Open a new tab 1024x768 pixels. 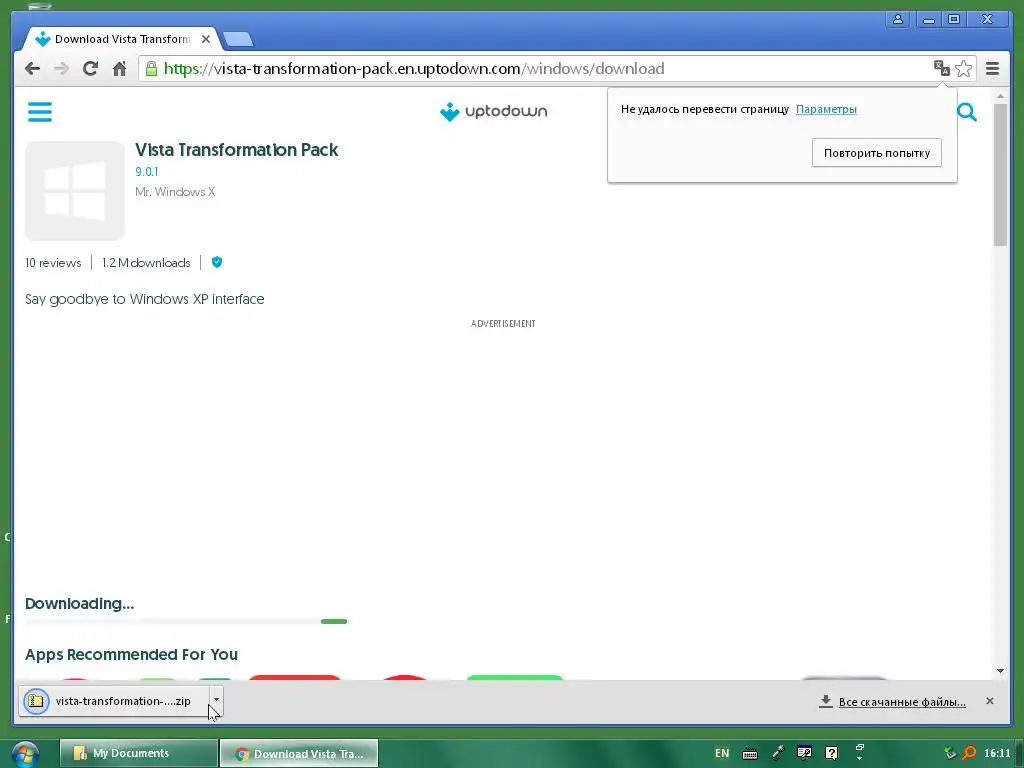point(238,39)
